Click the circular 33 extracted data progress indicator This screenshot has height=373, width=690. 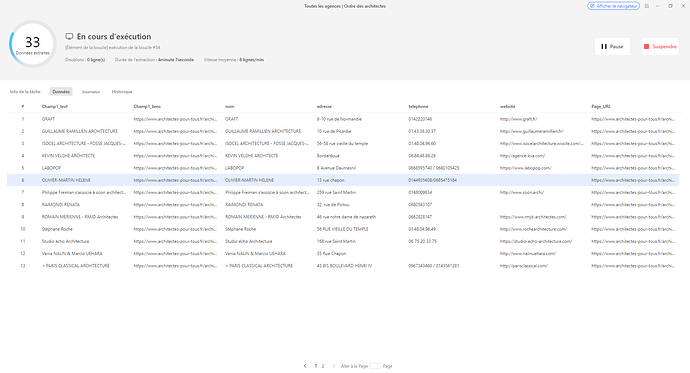point(33,44)
